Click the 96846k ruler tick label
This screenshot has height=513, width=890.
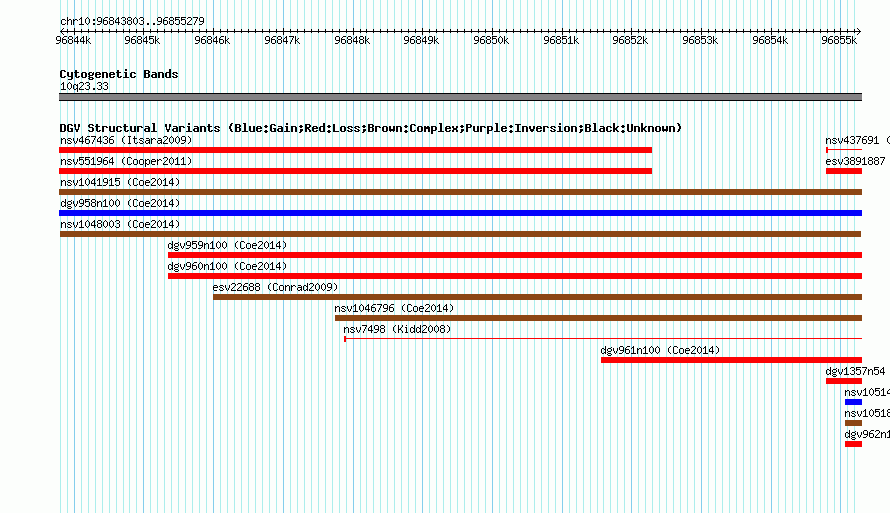tap(212, 40)
